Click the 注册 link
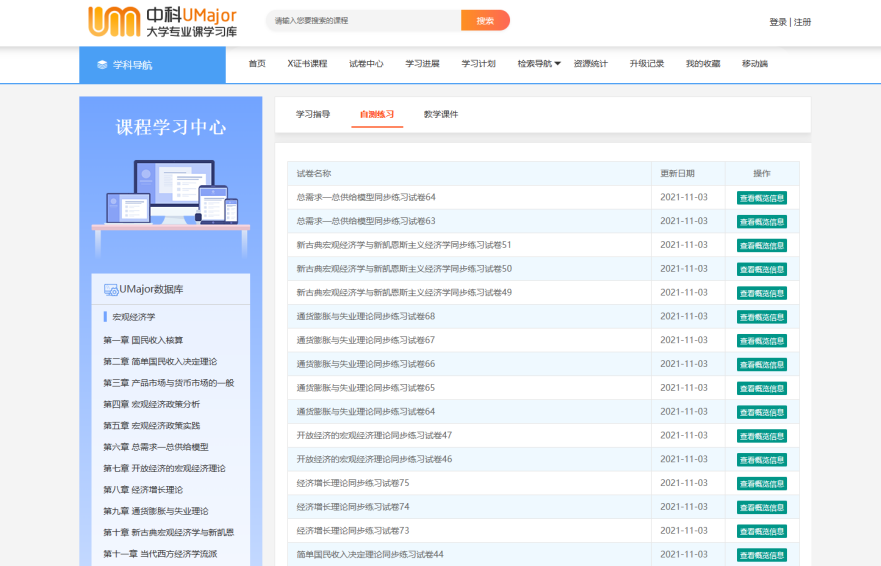This screenshot has width=881, height=566. point(803,22)
